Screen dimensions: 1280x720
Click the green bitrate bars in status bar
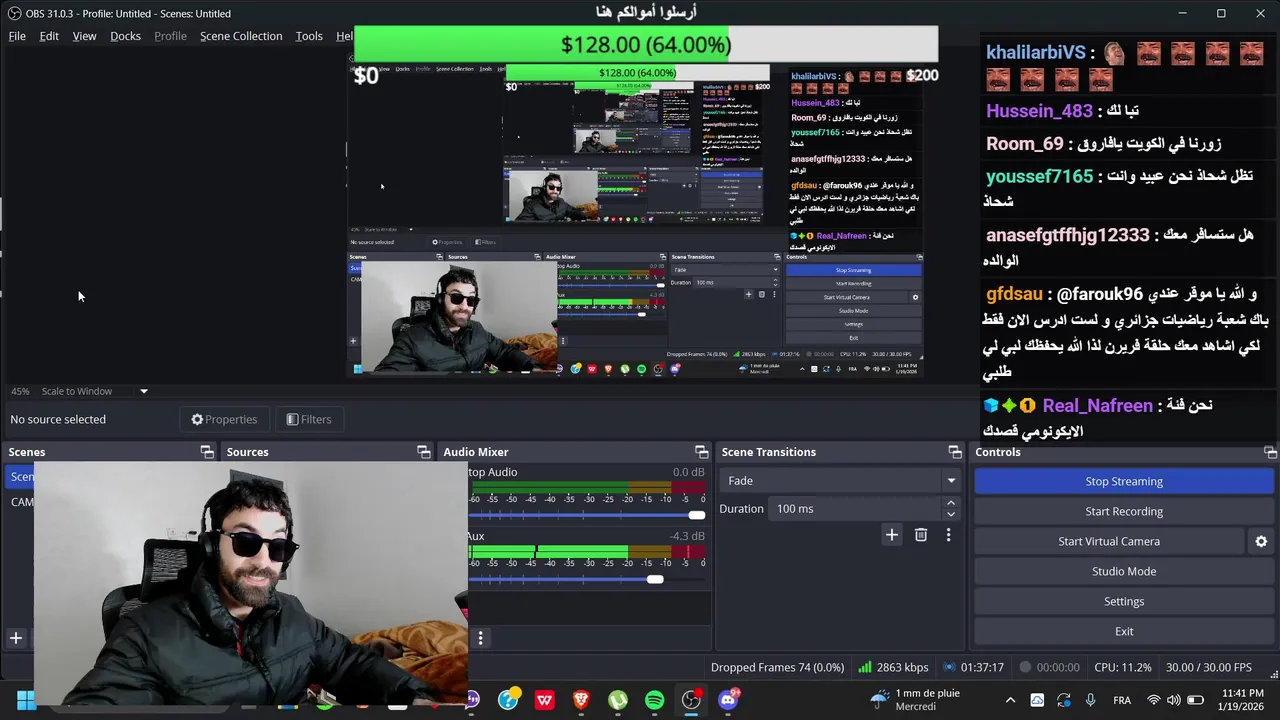pyautogui.click(x=864, y=667)
